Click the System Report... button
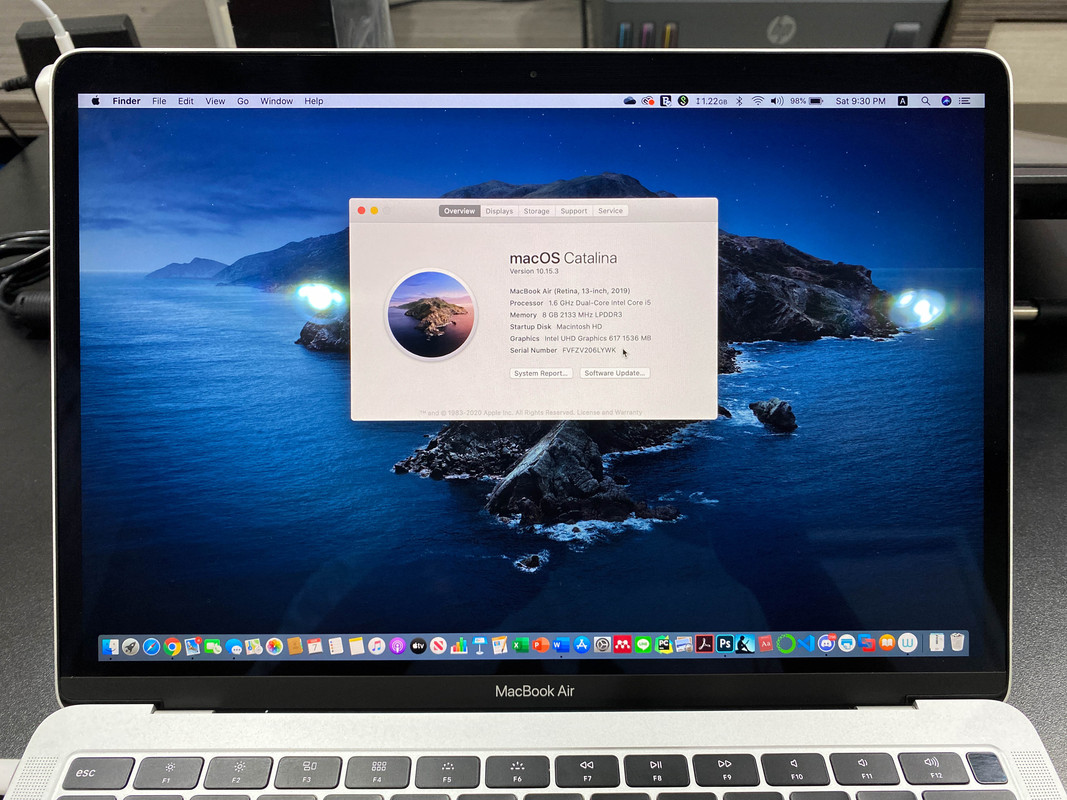Viewport: 1067px width, 800px height. [541, 373]
